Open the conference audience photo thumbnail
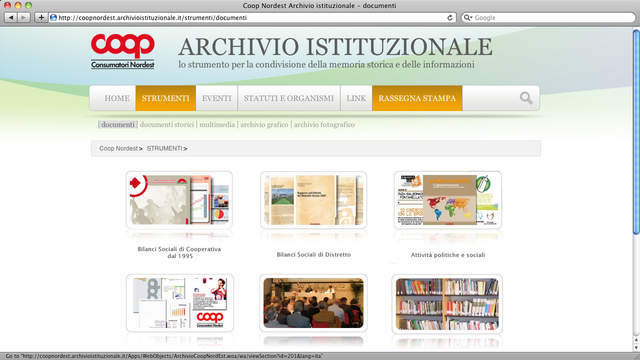 click(x=313, y=303)
